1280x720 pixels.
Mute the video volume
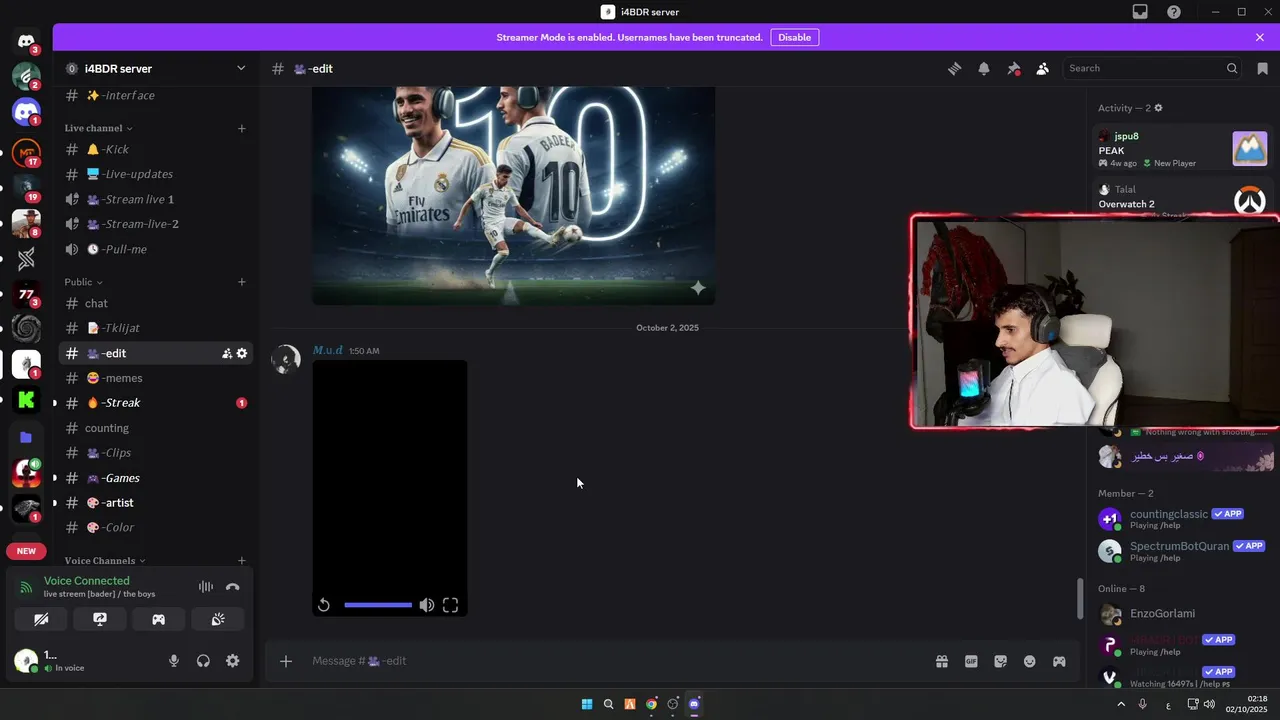[x=427, y=605]
